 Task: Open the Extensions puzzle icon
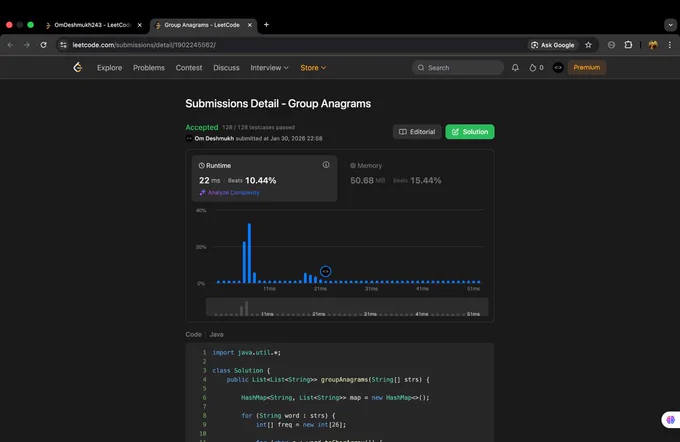[x=628, y=45]
